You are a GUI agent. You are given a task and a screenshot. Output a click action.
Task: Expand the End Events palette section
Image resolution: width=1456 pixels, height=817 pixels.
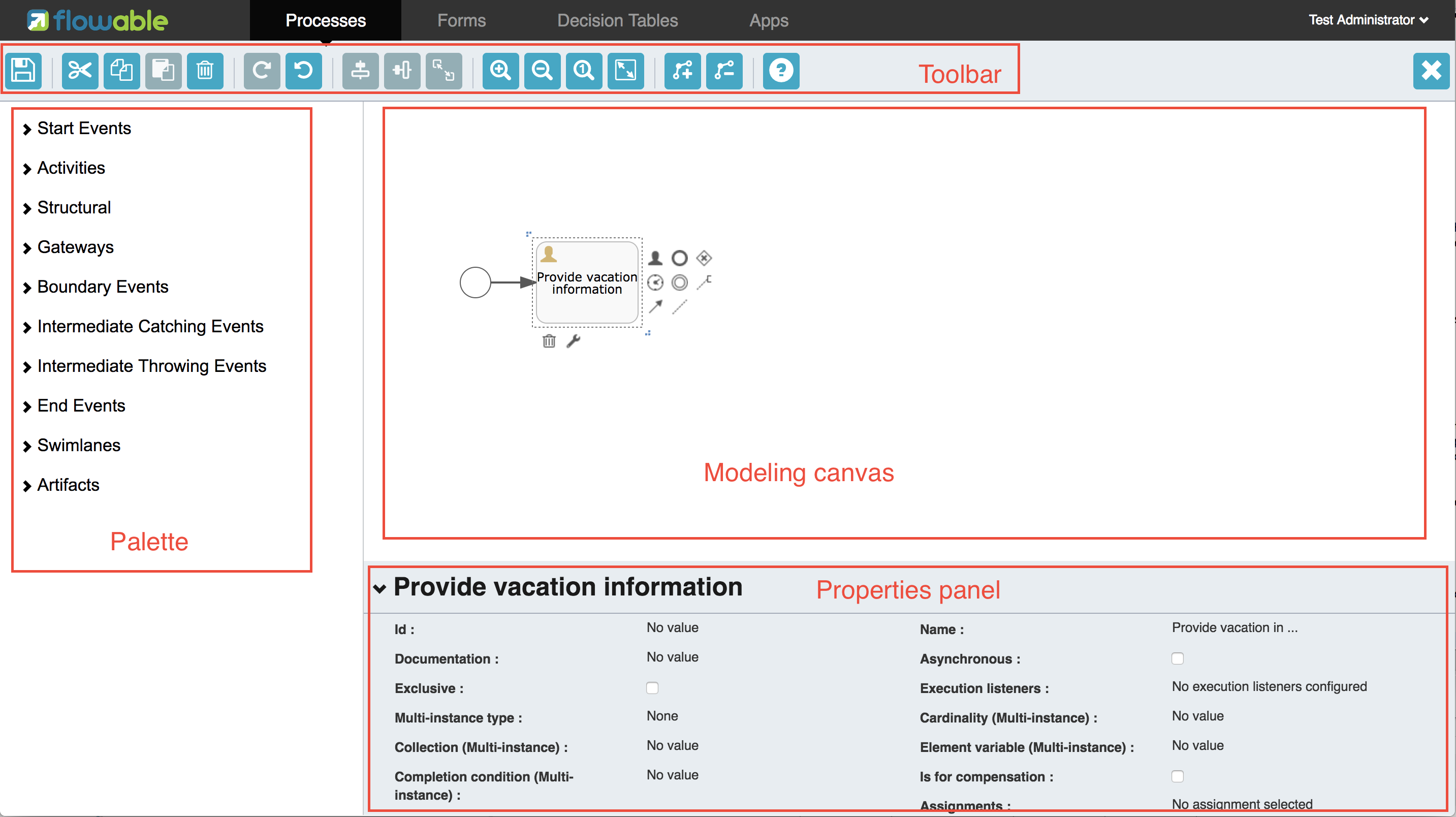click(x=81, y=406)
